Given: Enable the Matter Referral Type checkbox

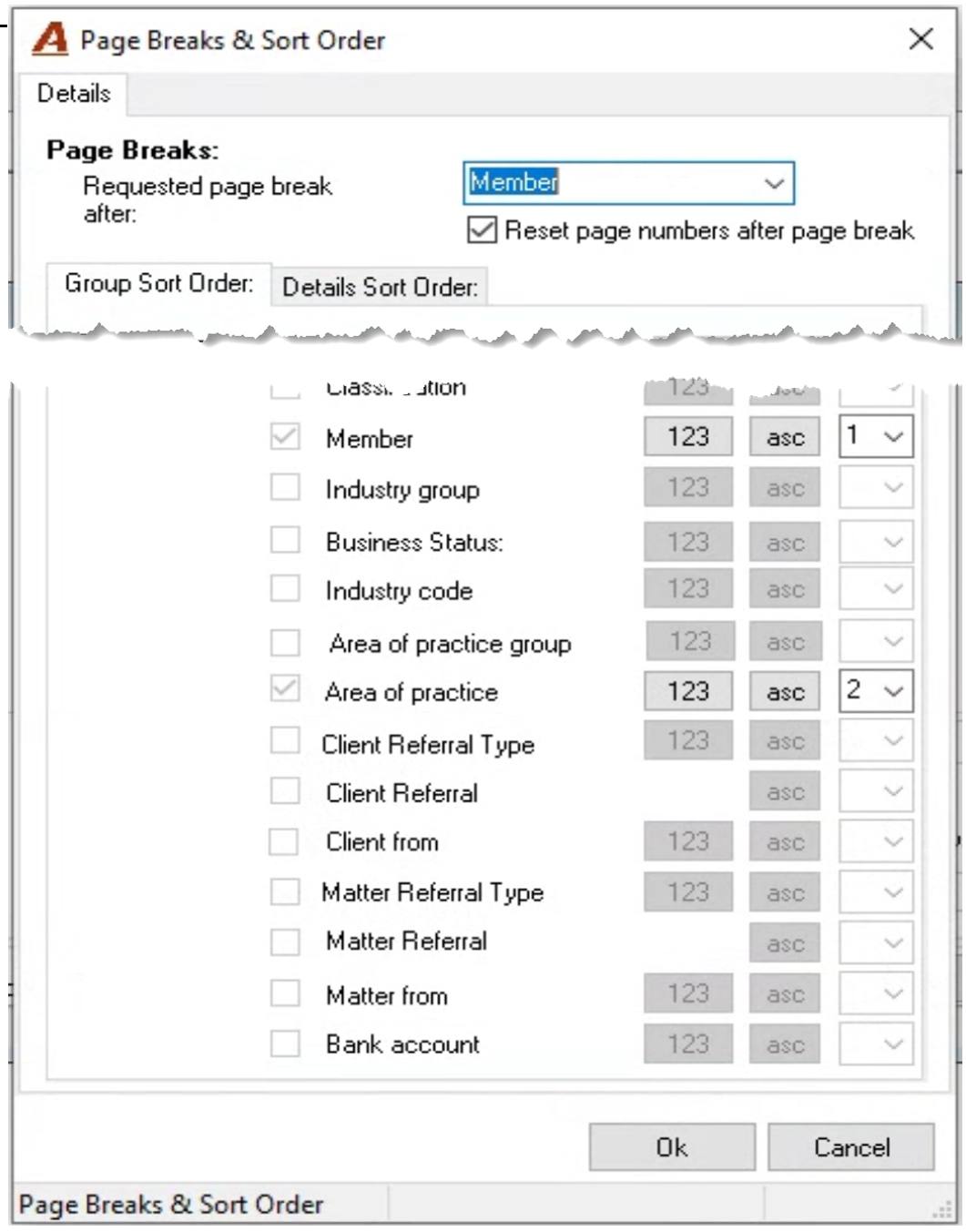Looking at the screenshot, I should 285,891.
